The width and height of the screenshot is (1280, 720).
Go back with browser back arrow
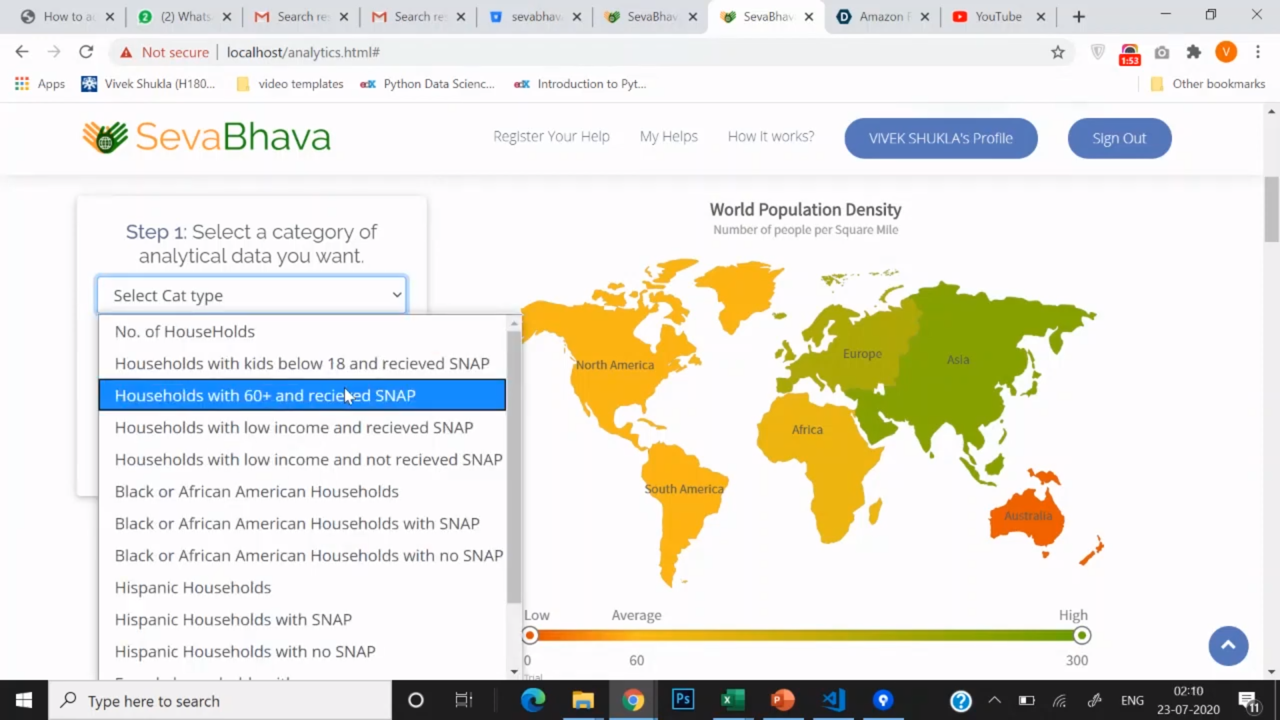coord(22,52)
